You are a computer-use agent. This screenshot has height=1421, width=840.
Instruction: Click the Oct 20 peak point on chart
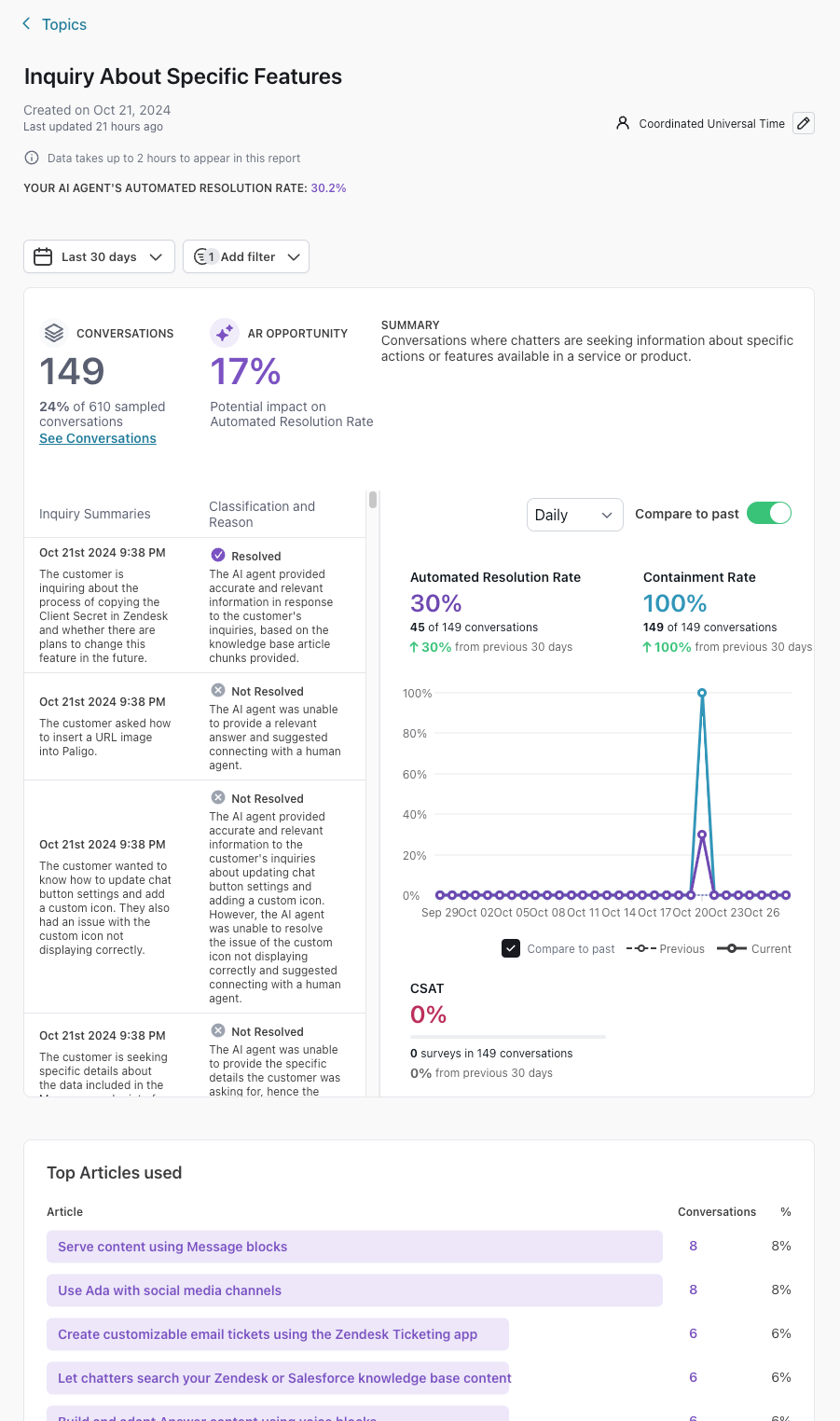(702, 693)
